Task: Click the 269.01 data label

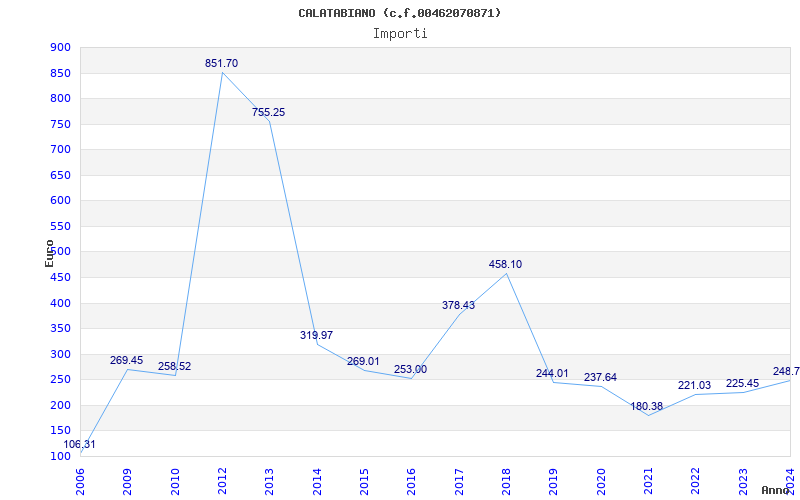Action: [x=363, y=361]
